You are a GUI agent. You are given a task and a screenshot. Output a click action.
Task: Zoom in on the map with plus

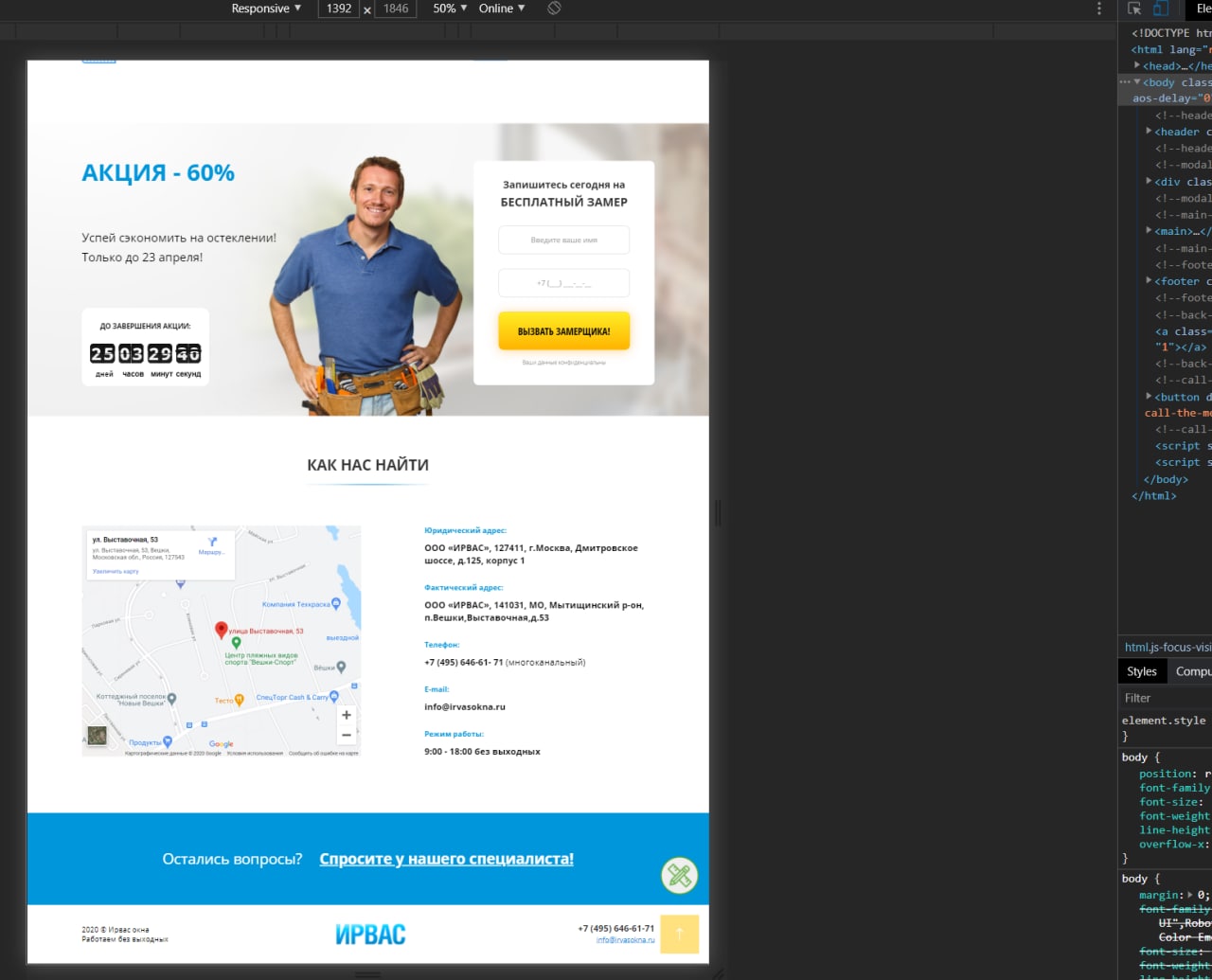(x=347, y=715)
